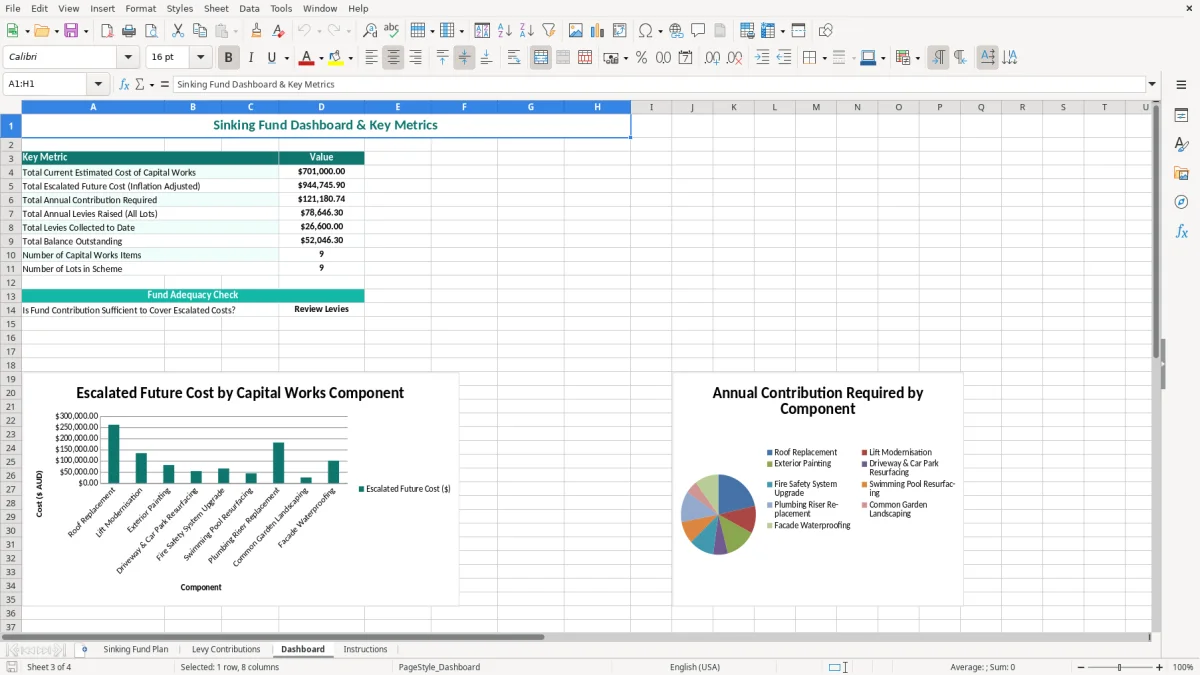1200x675 pixels.
Task: Increase the cell indent
Action: [762, 58]
